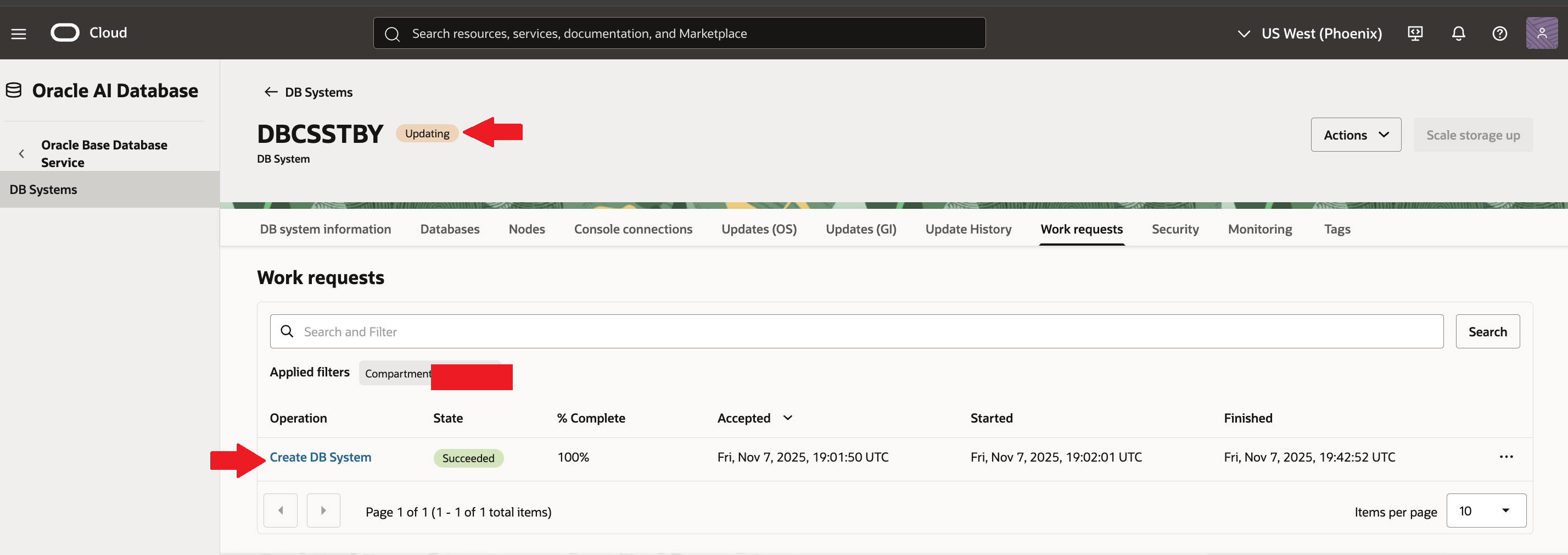Screen dimensions: 1568x555
Task: Expand the US West (Phoenix) region selector
Action: click(x=1310, y=34)
